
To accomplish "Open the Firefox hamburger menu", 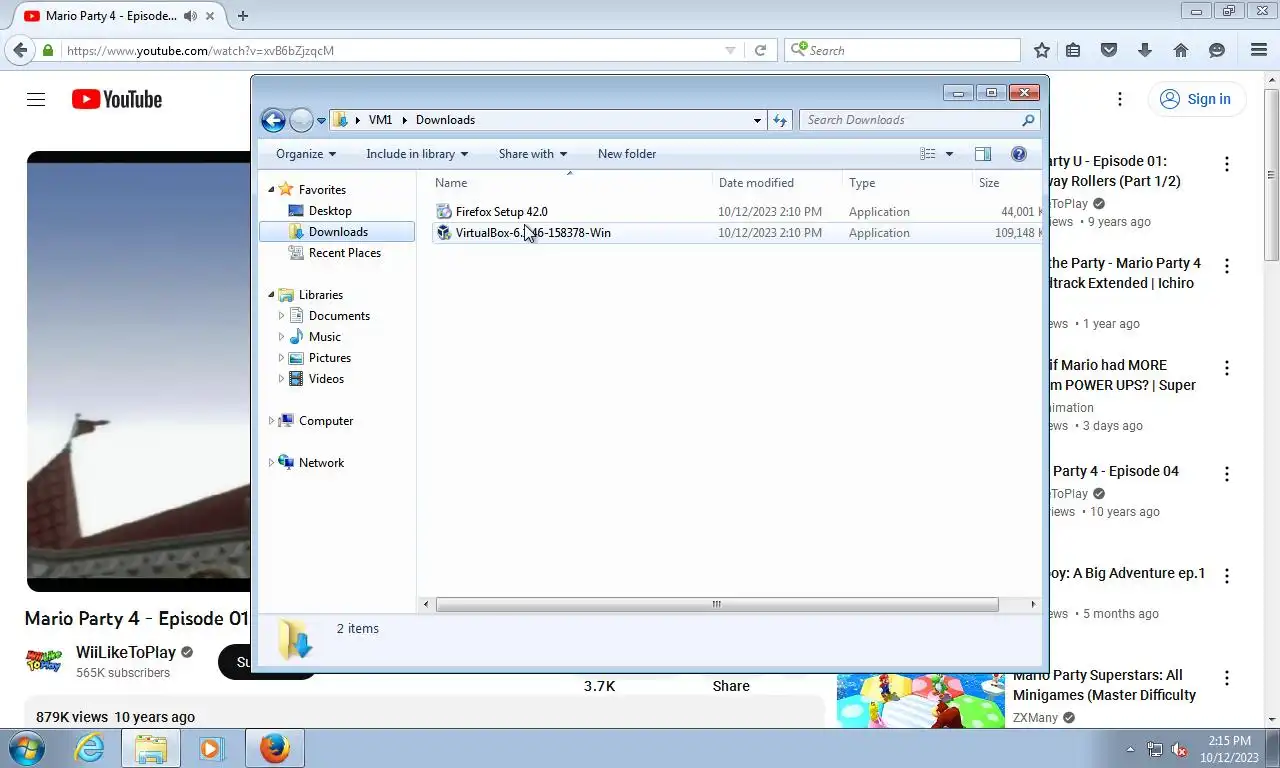I will [1259, 50].
